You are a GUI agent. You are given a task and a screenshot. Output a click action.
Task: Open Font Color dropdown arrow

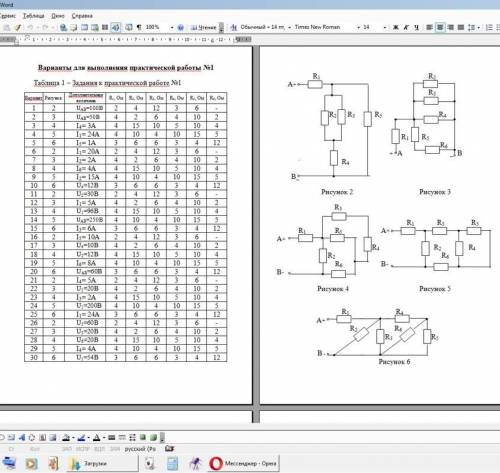[104, 437]
